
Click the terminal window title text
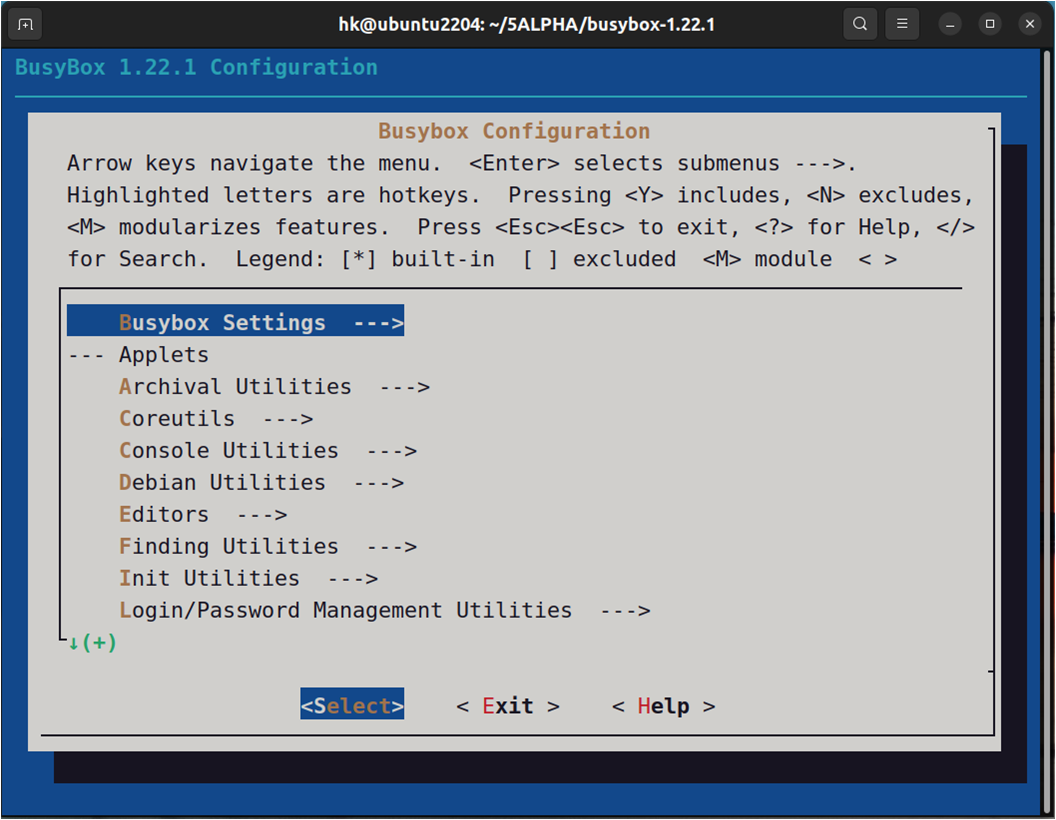pyautogui.click(x=527, y=25)
